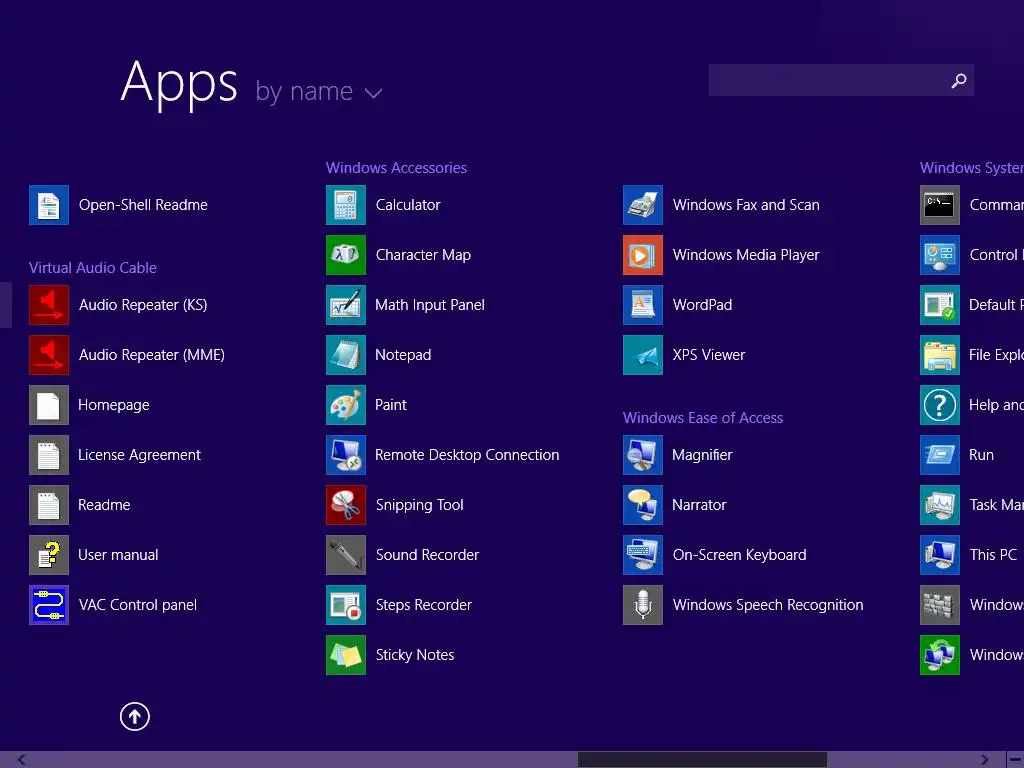The width and height of the screenshot is (1024, 768).
Task: Start Windows Speech Recognition microphone icon
Action: 643,605
